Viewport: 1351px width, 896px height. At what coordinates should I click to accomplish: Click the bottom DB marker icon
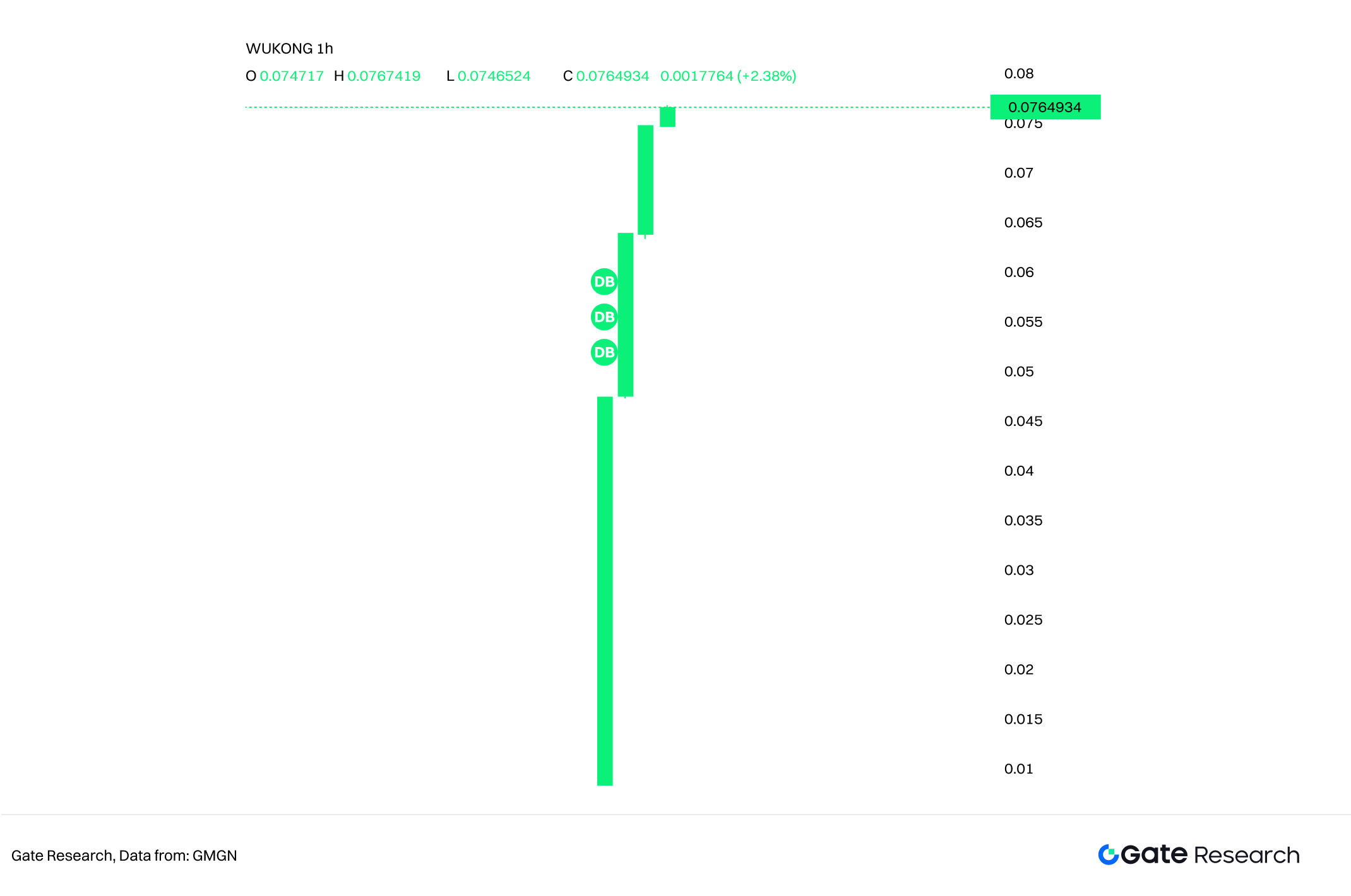point(604,352)
